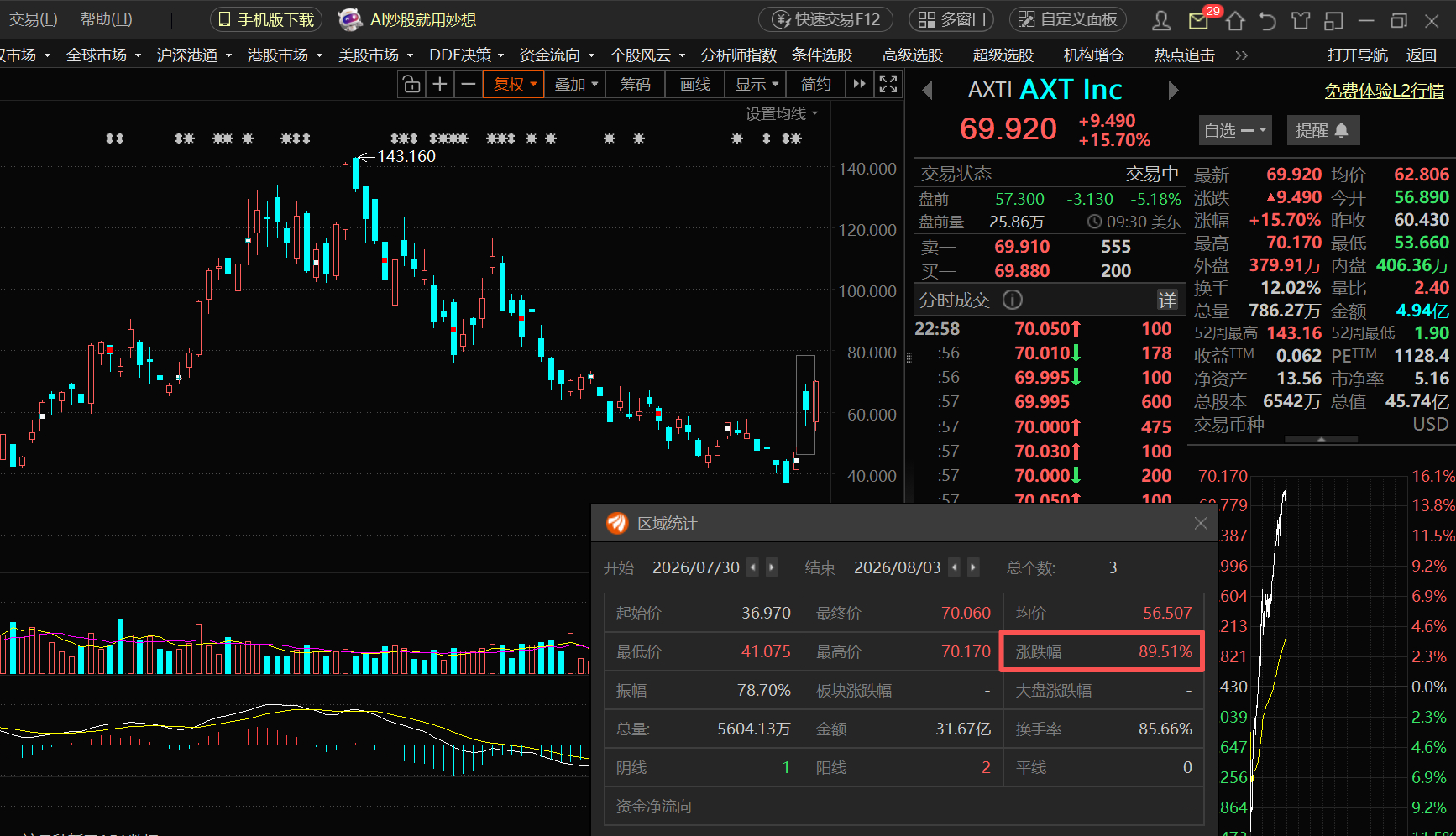
Task: Toggle 画线 drawing tools
Action: point(695,84)
